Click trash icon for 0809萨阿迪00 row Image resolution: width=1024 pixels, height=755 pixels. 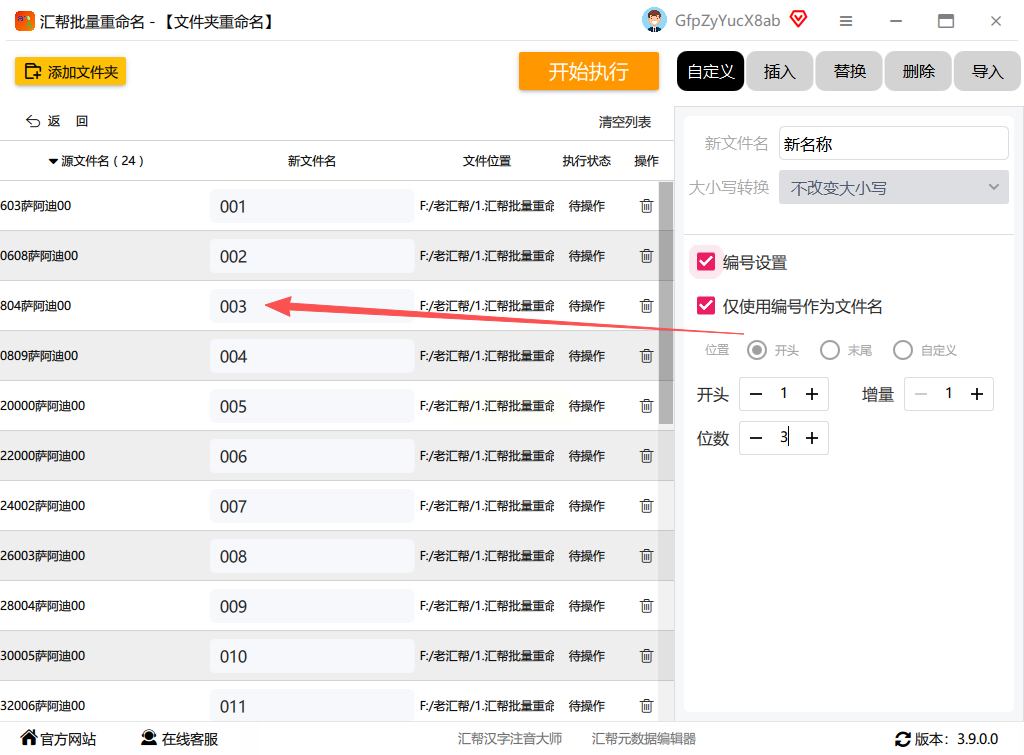coord(646,356)
